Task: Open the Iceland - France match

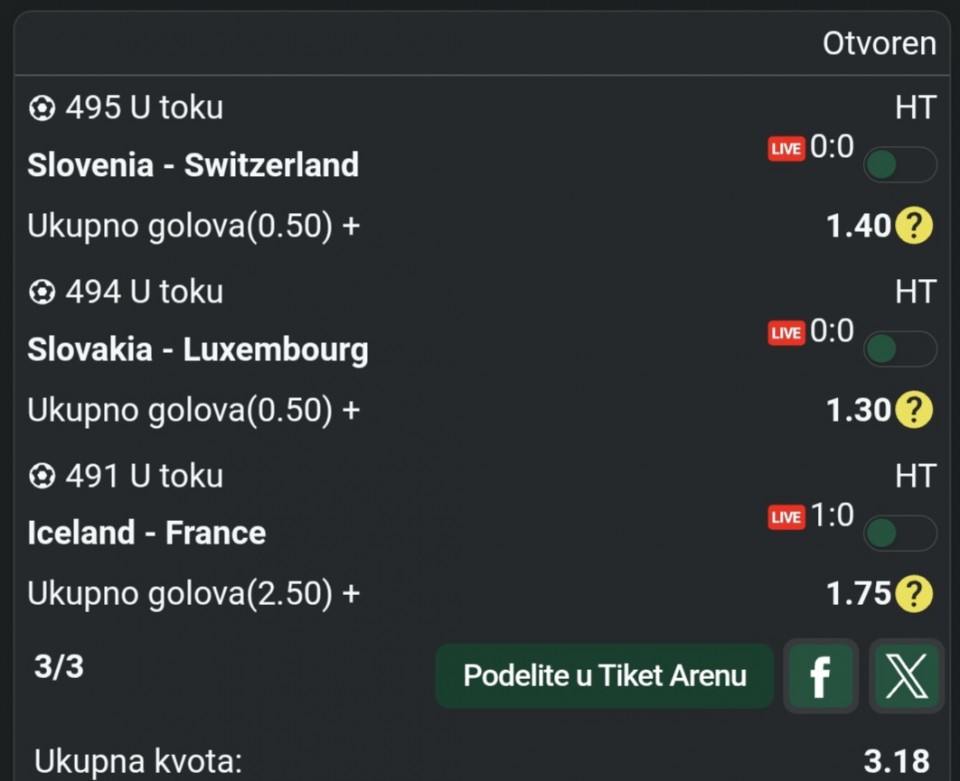Action: point(147,533)
